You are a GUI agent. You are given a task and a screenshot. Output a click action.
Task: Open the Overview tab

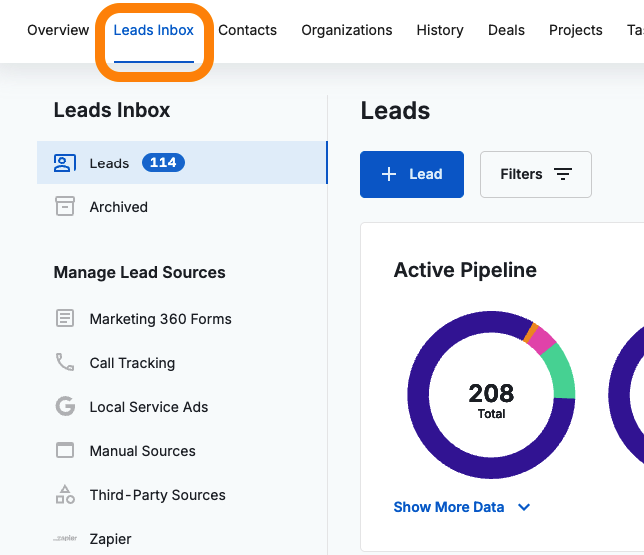pos(58,30)
